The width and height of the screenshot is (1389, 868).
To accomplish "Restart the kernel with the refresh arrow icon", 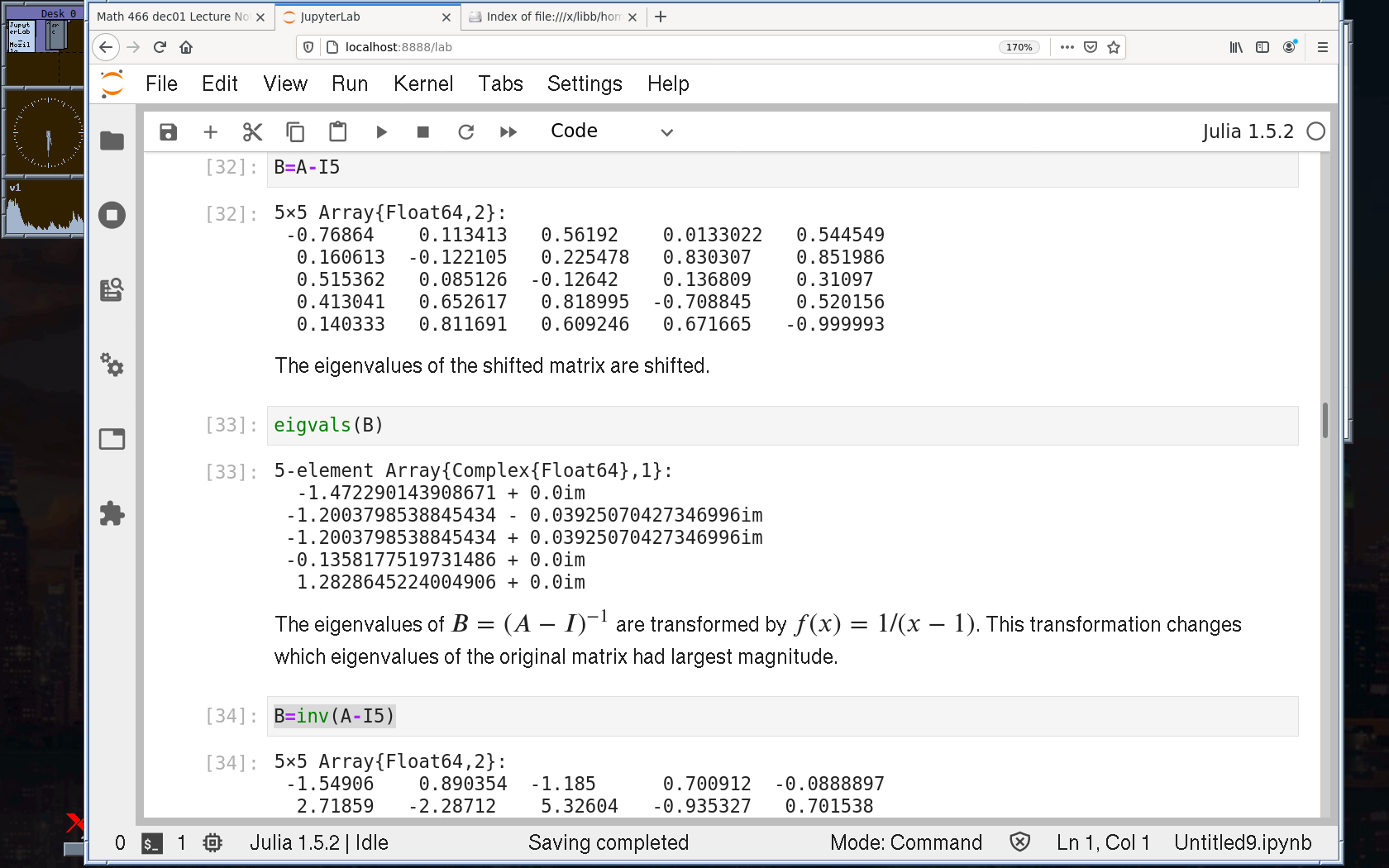I will point(466,132).
